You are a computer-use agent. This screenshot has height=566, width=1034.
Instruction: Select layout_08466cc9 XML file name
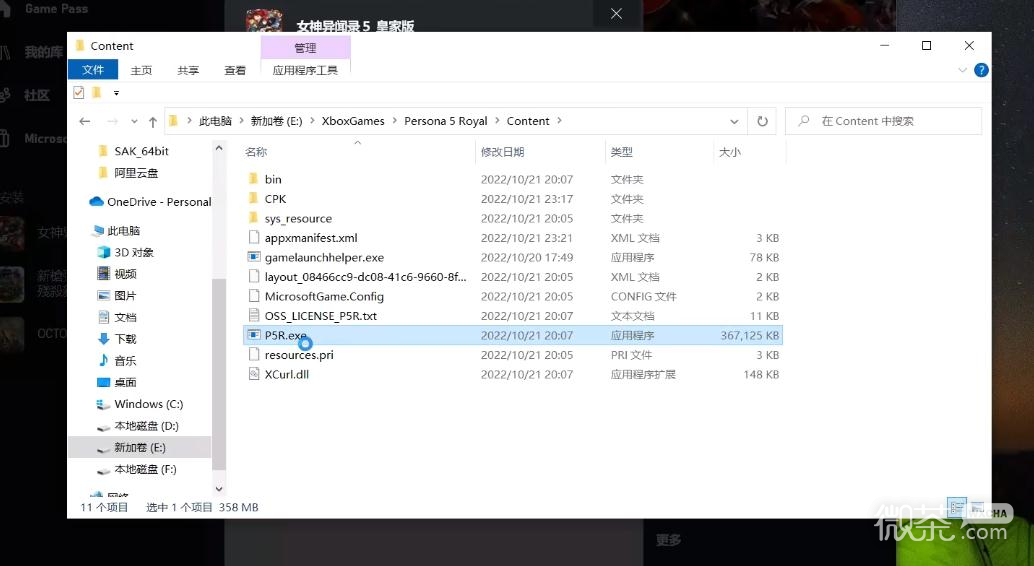[x=365, y=277]
